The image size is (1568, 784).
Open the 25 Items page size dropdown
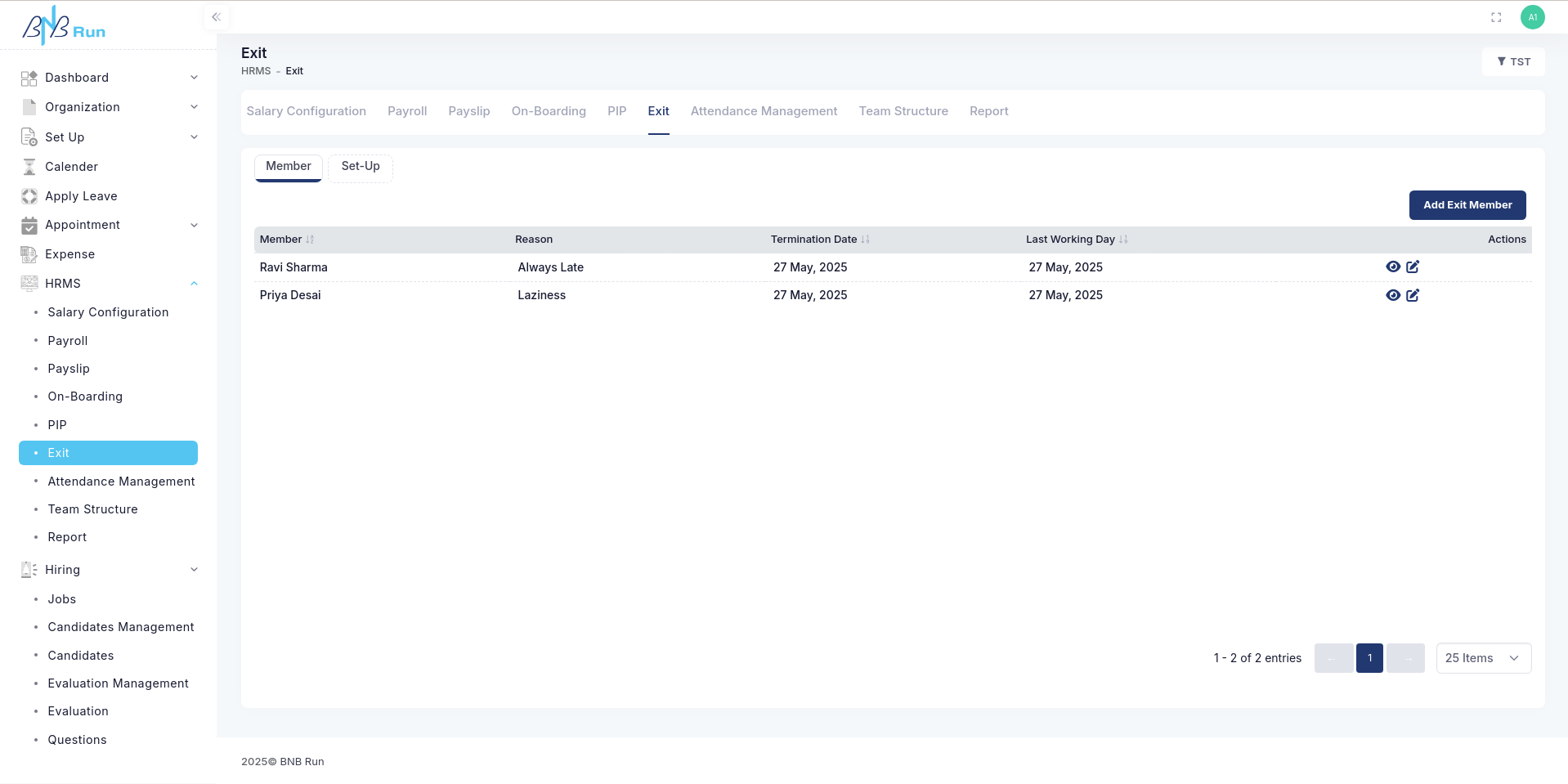coord(1483,658)
